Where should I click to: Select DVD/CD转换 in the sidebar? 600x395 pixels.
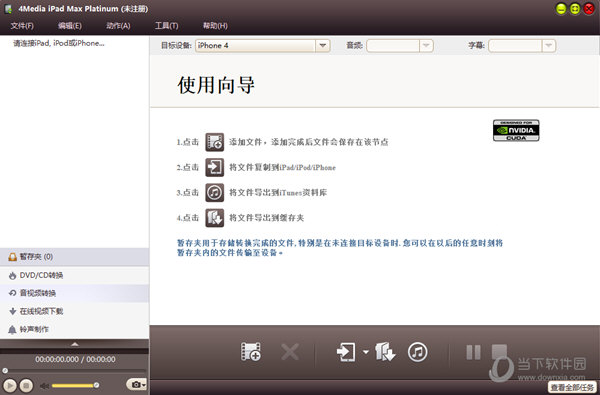coord(75,275)
